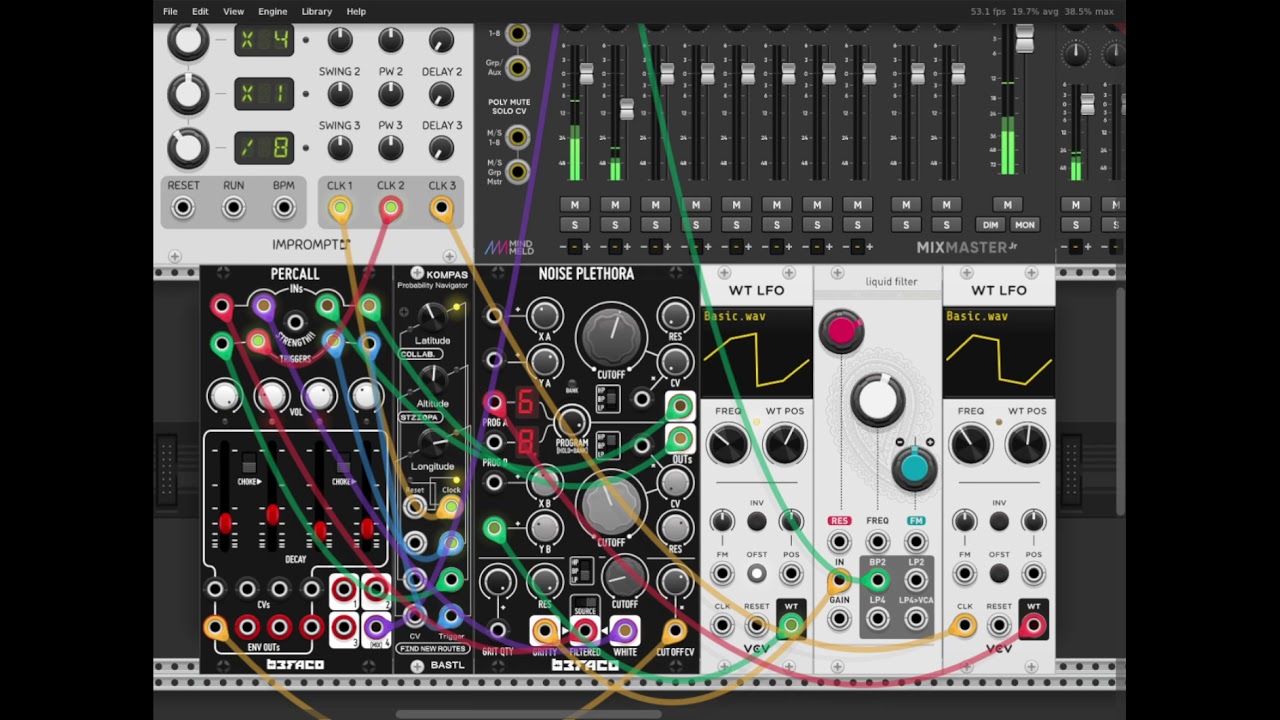Click the Altitude knob on Kompas
The image size is (1280, 720).
point(432,379)
